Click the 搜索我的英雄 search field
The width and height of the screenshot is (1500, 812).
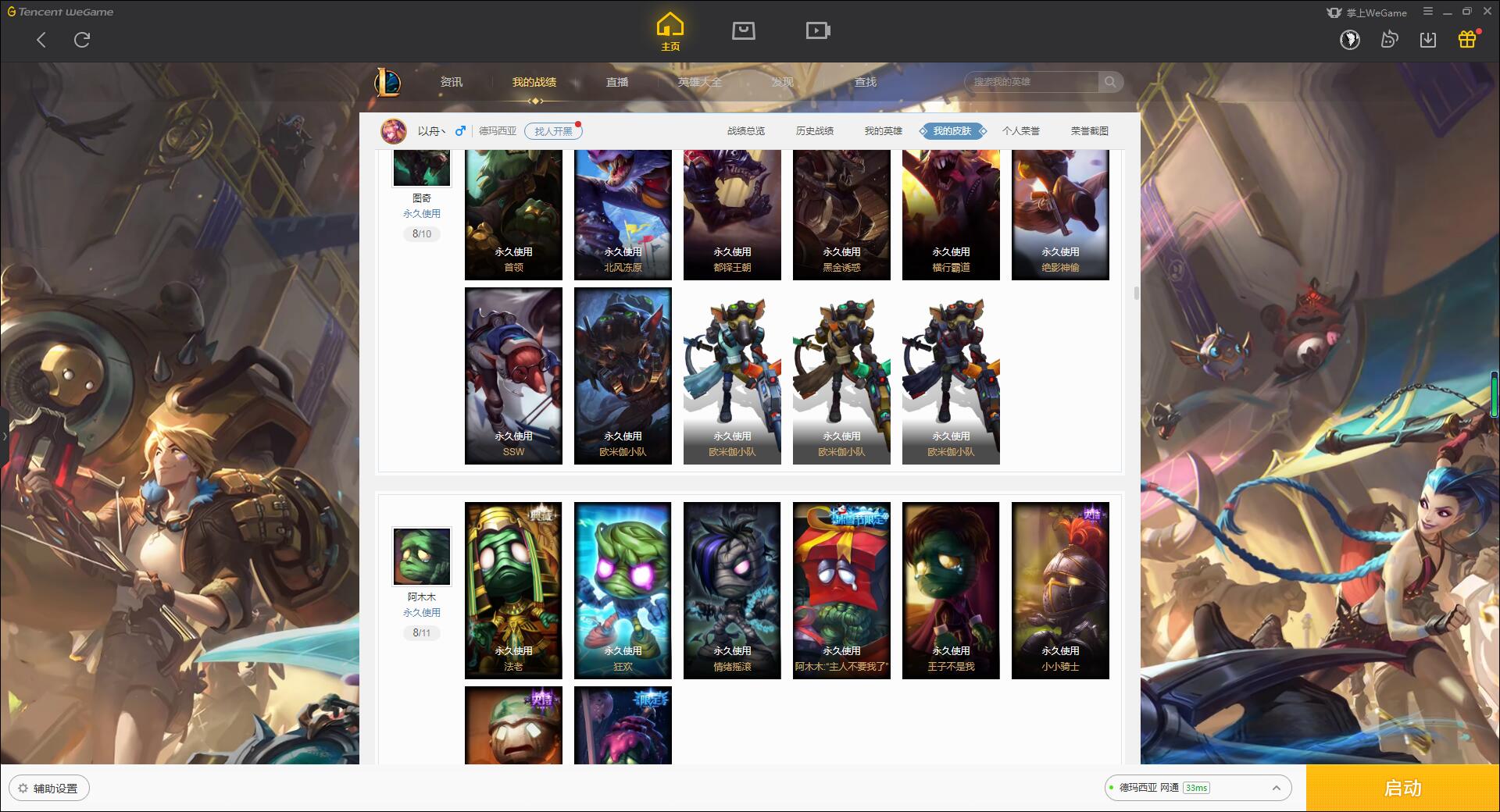click(1032, 82)
